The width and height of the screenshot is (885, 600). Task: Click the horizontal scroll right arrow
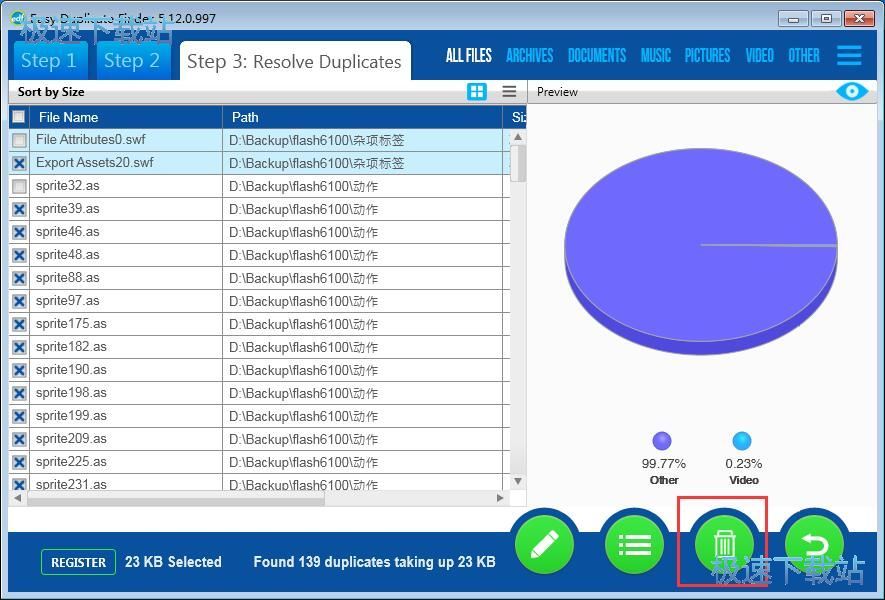[x=500, y=498]
